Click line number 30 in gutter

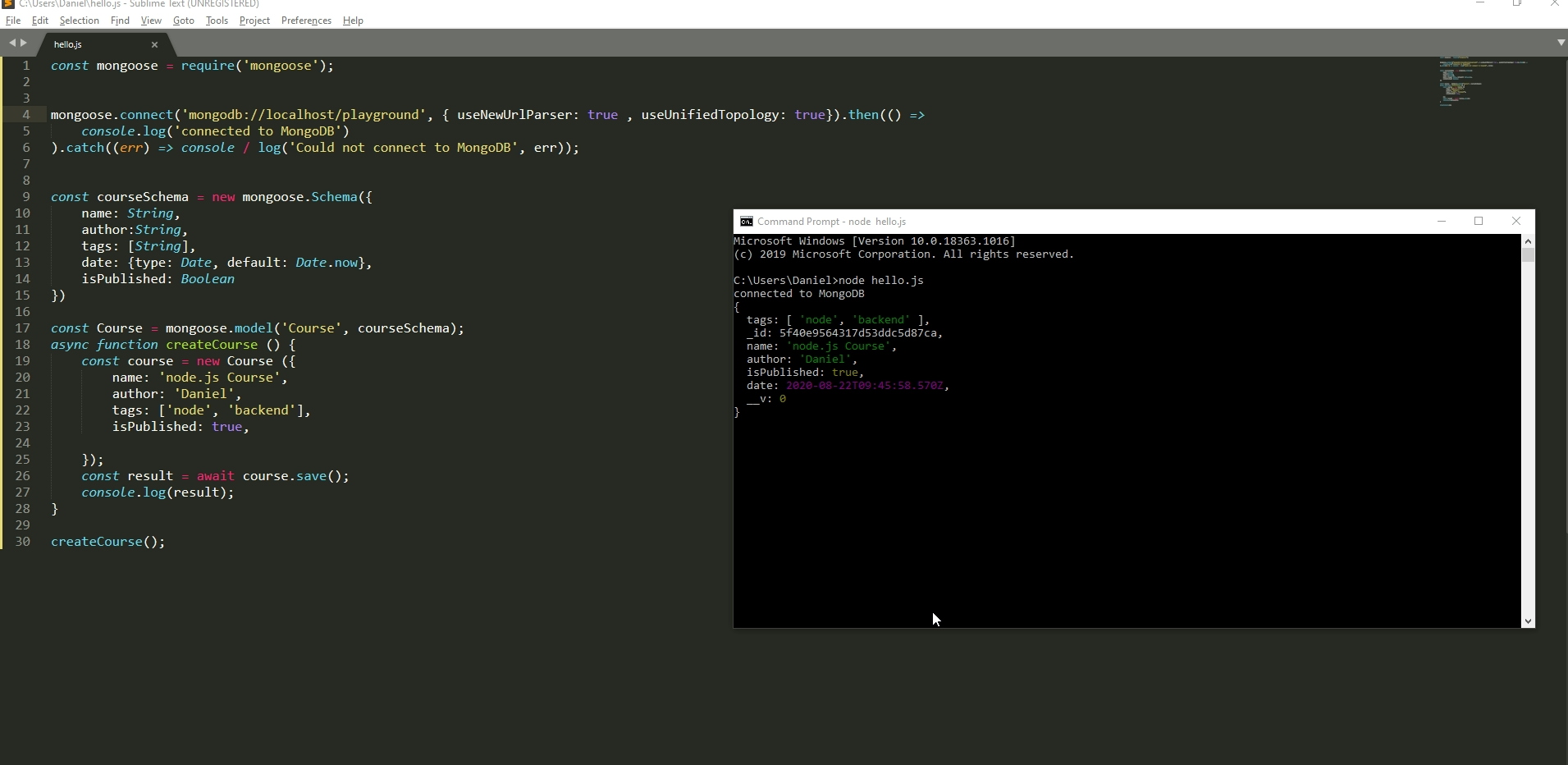point(22,542)
